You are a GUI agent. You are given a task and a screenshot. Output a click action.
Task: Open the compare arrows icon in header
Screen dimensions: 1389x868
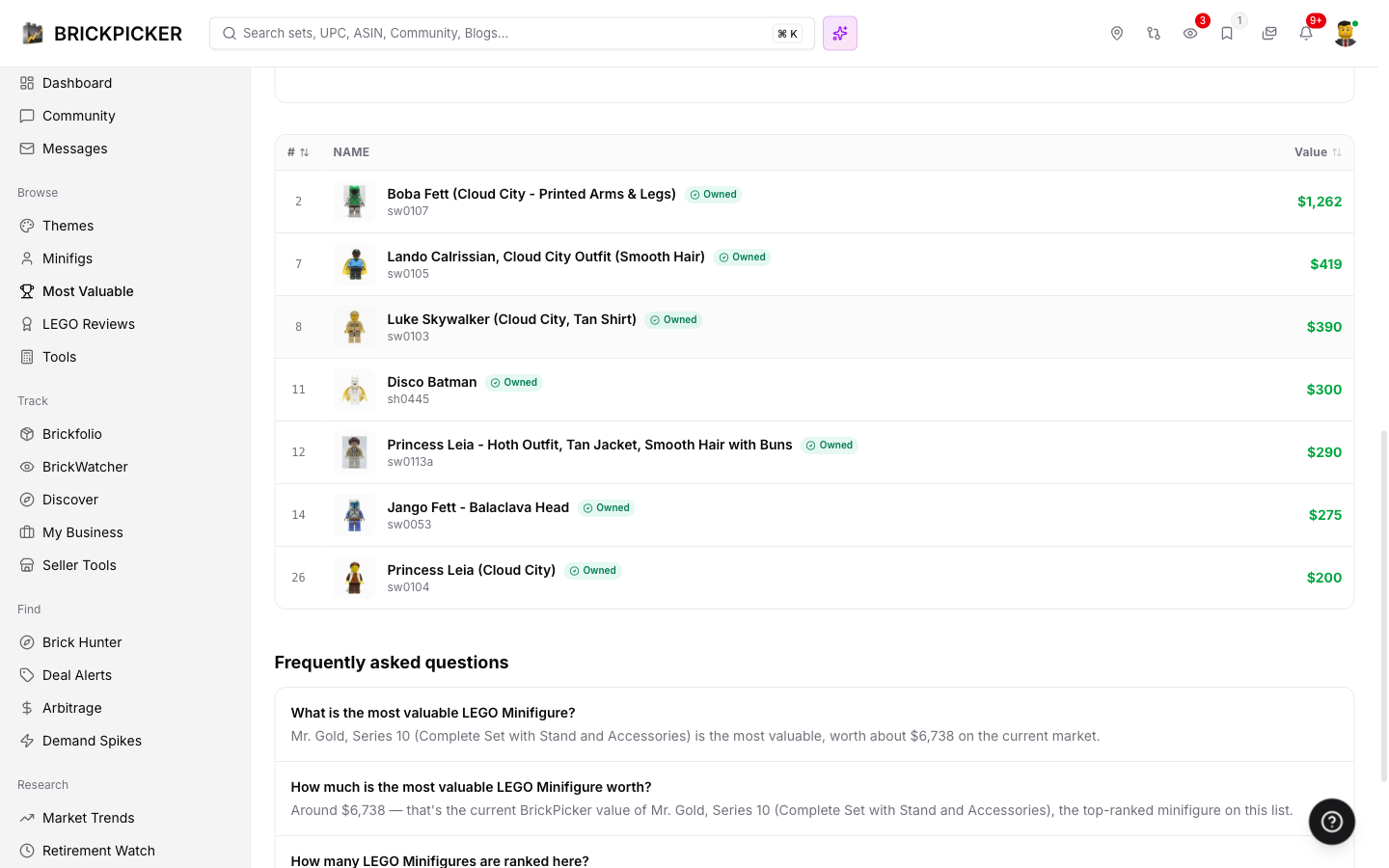pos(1154,34)
